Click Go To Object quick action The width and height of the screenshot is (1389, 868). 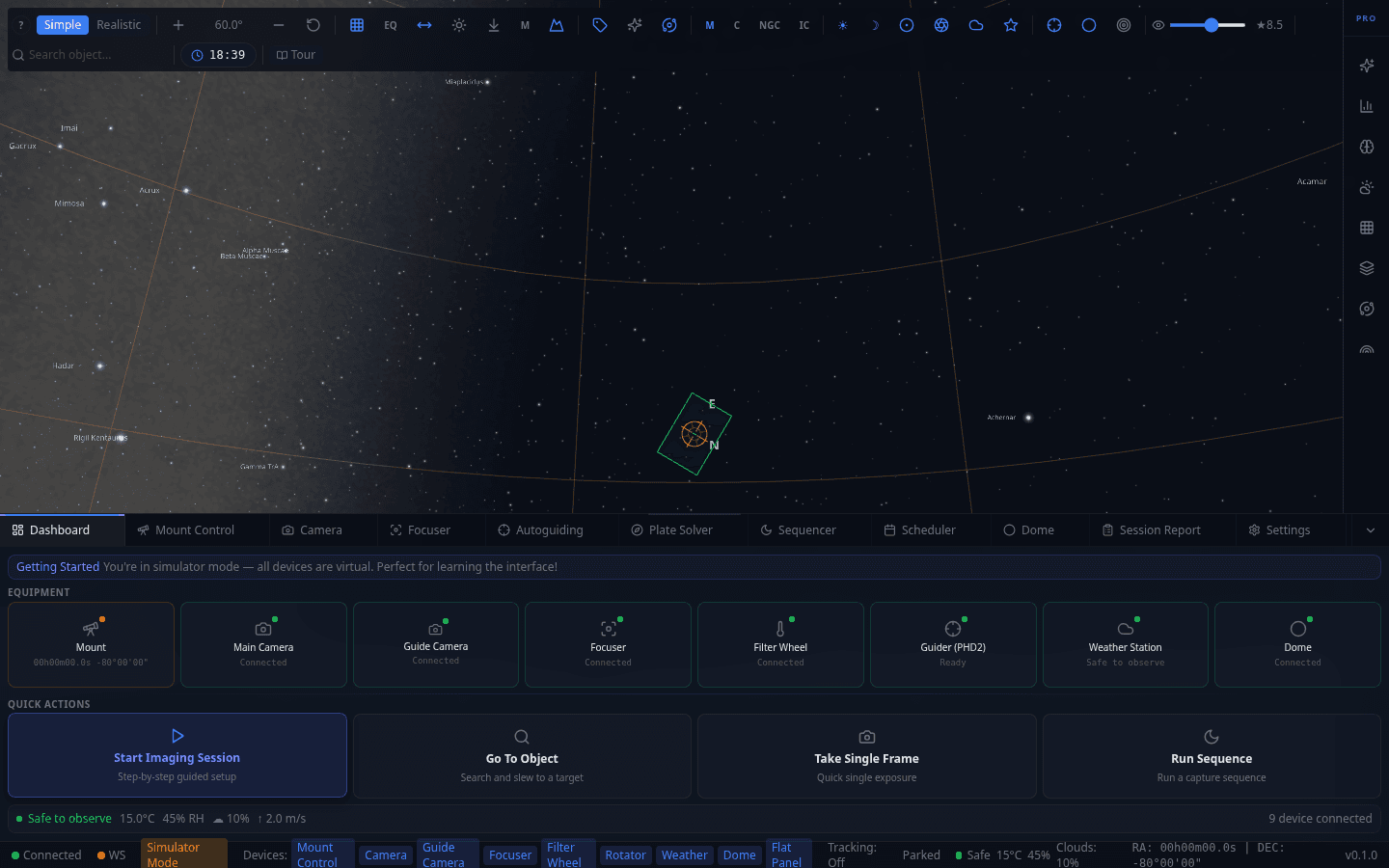[x=522, y=756]
